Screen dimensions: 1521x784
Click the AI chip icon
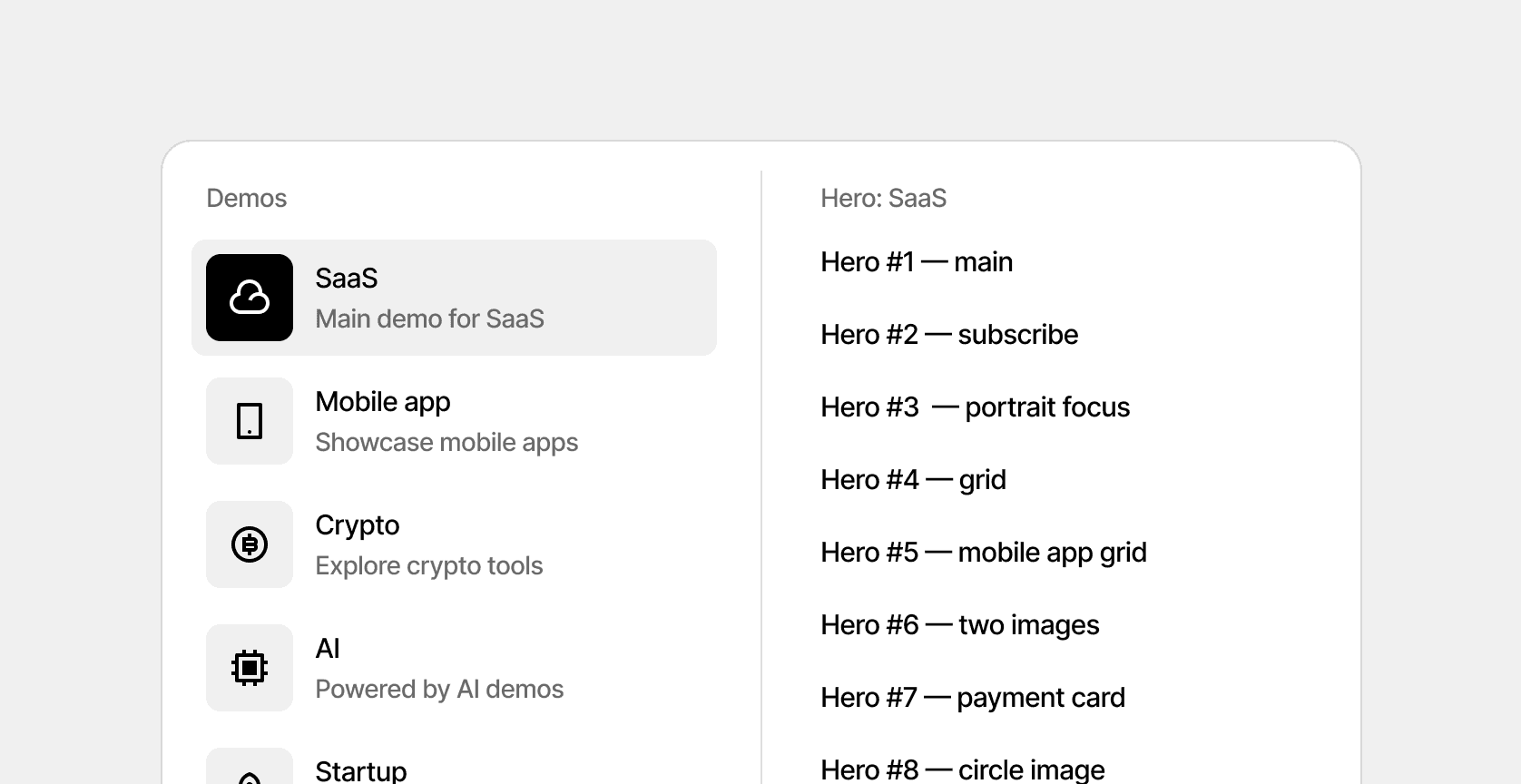tap(250, 668)
